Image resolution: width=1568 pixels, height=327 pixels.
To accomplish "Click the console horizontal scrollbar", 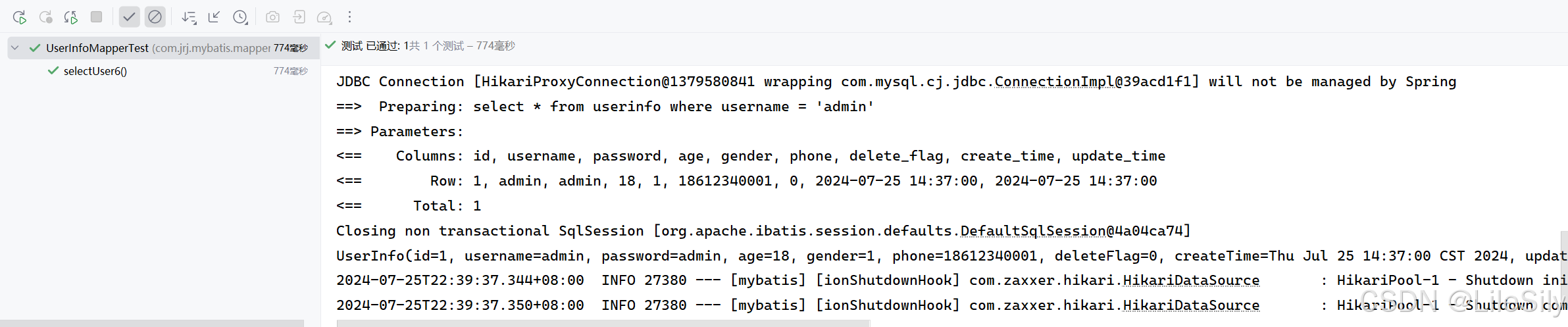I will point(603,323).
